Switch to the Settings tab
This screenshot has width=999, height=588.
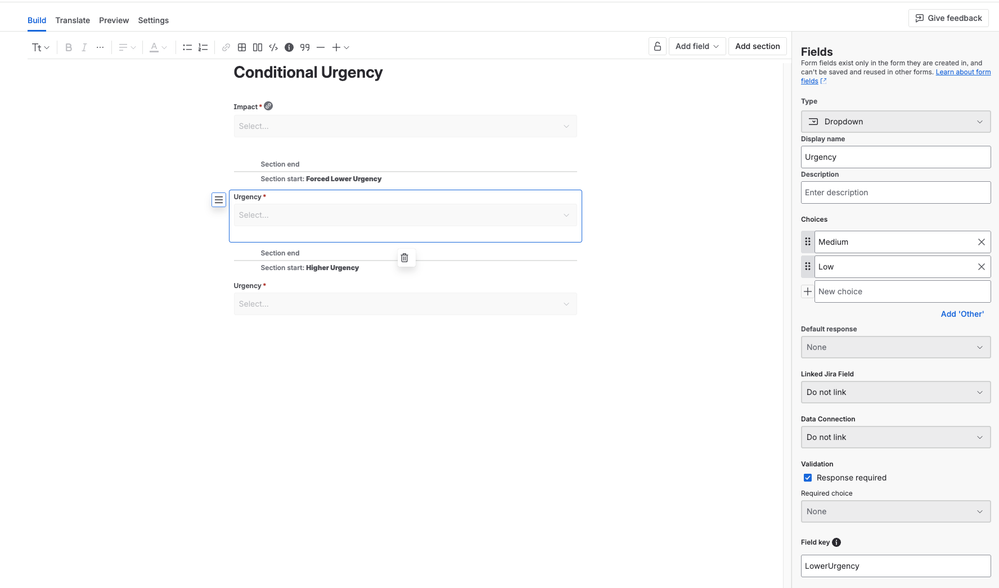pos(154,20)
